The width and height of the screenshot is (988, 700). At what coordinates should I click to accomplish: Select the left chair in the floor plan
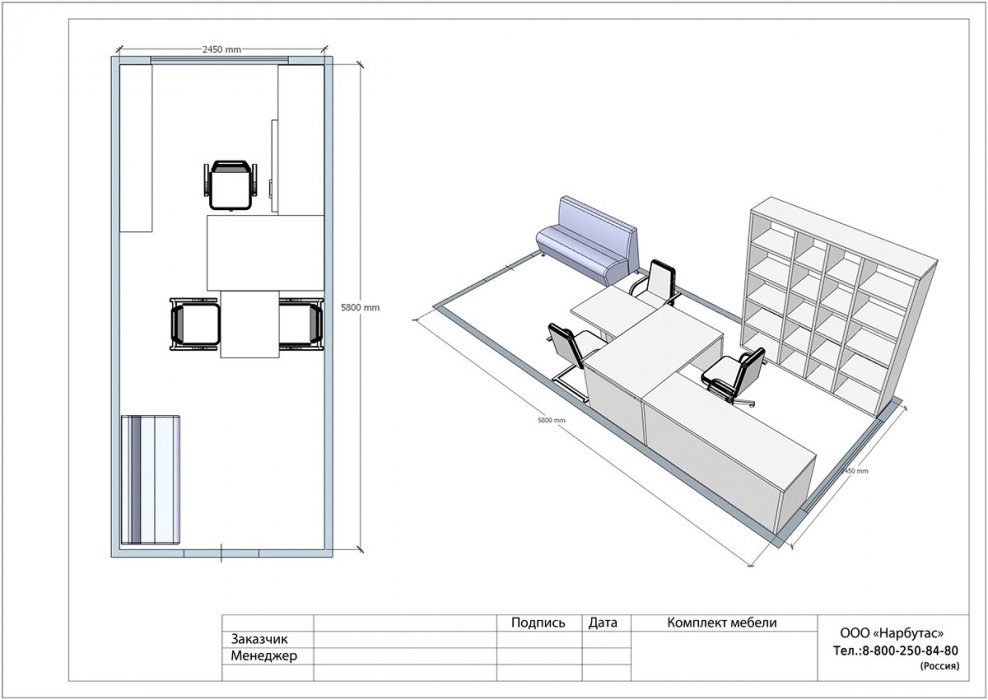pyautogui.click(x=195, y=325)
